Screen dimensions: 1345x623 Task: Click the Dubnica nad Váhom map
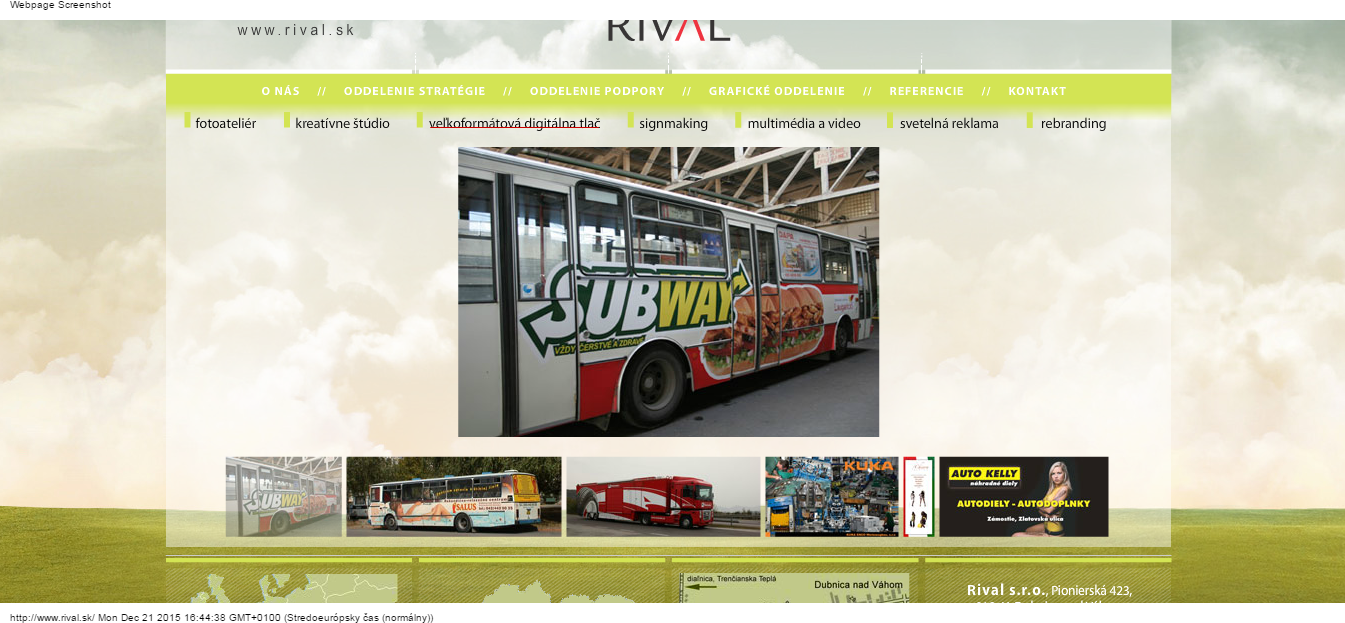(x=795, y=588)
